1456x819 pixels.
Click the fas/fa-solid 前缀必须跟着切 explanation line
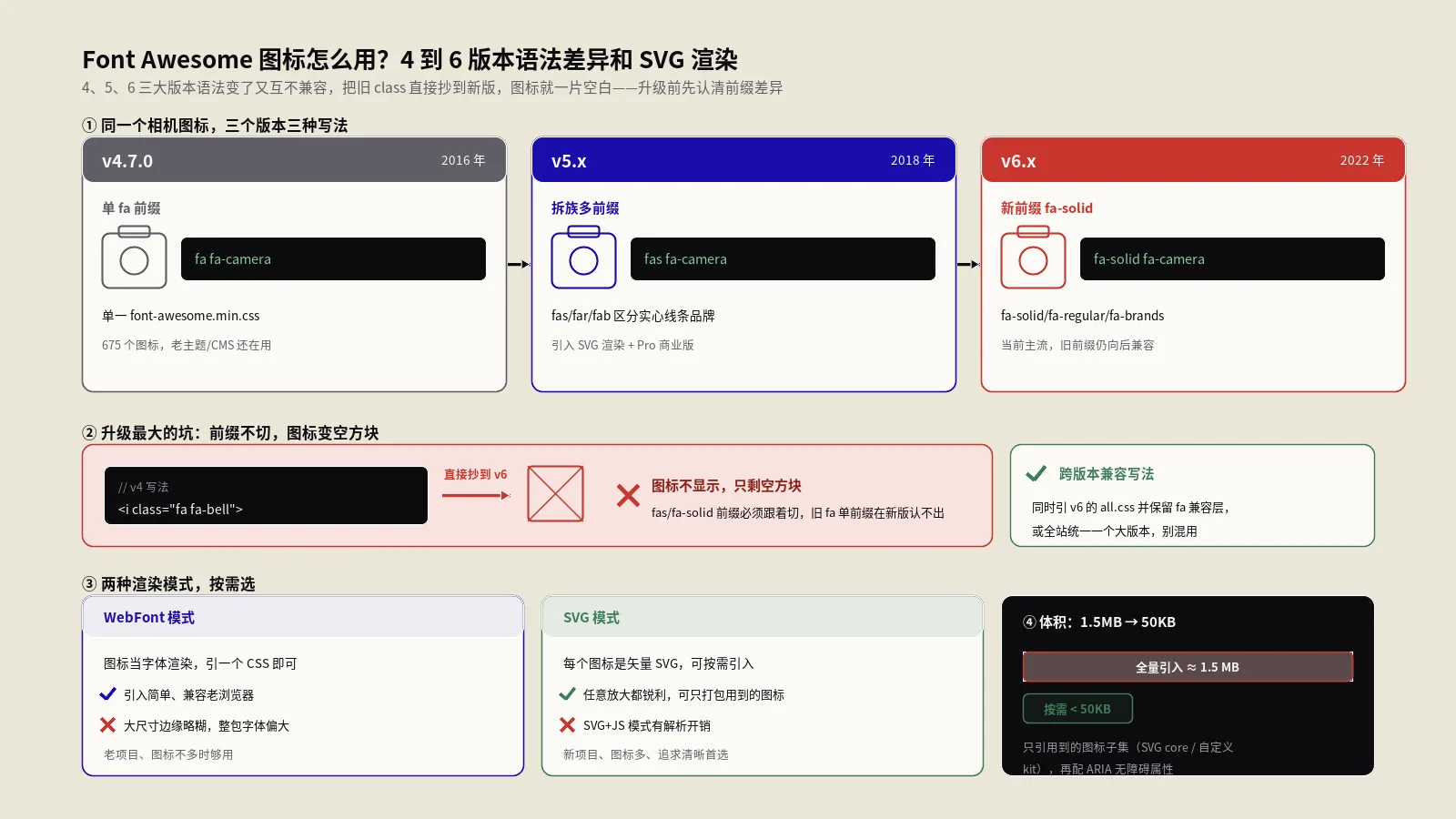(798, 513)
